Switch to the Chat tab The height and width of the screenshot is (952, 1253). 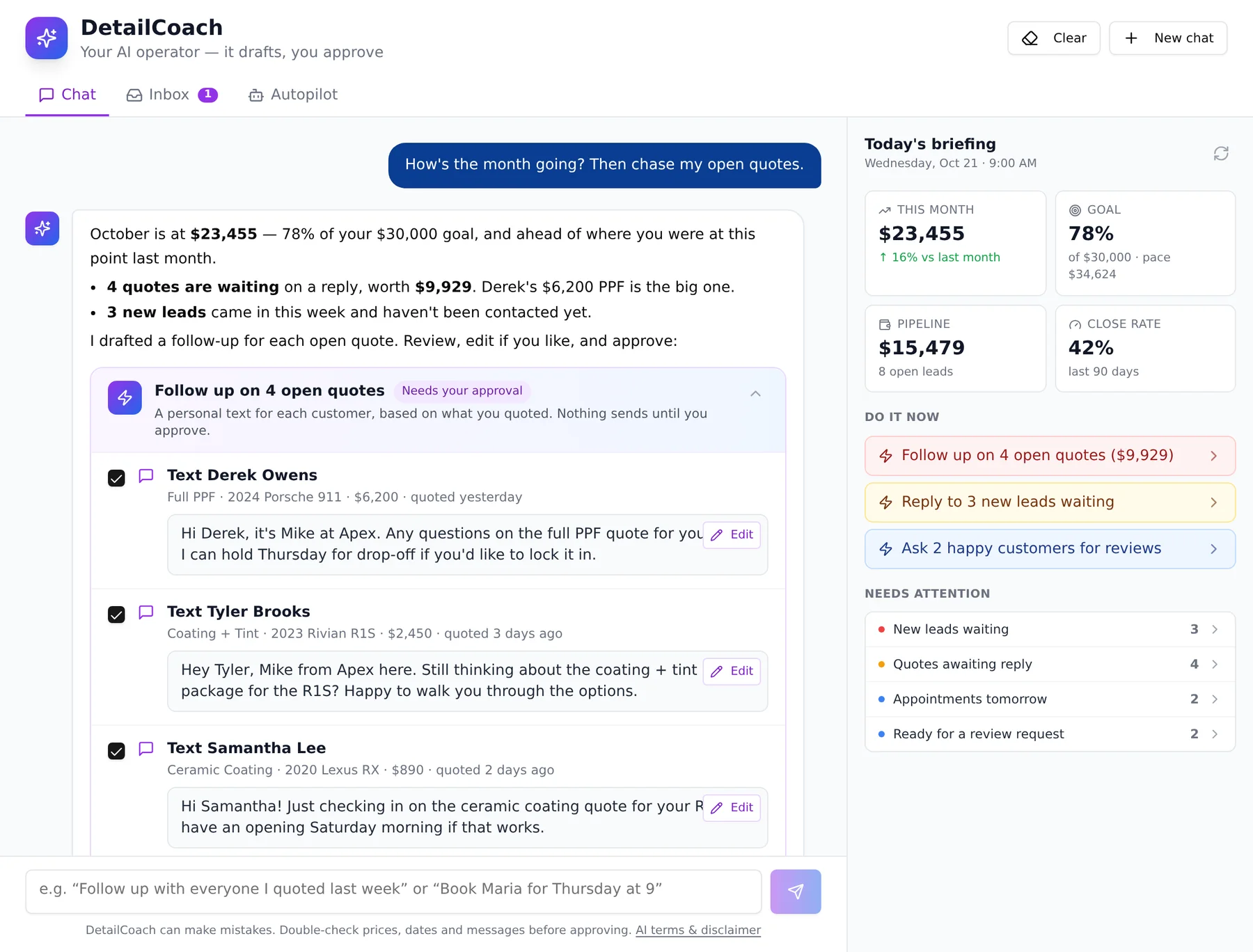67,95
